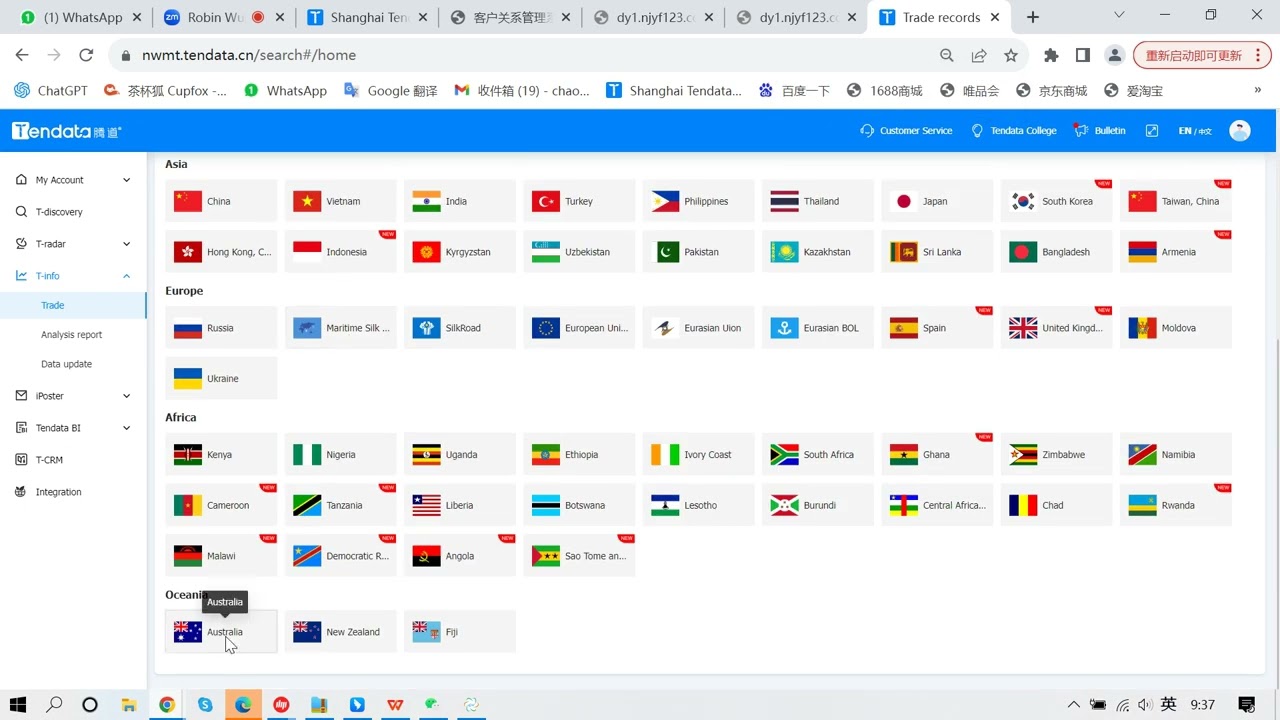Select the New Zealand country card
Image resolution: width=1280 pixels, height=720 pixels.
[x=340, y=632]
